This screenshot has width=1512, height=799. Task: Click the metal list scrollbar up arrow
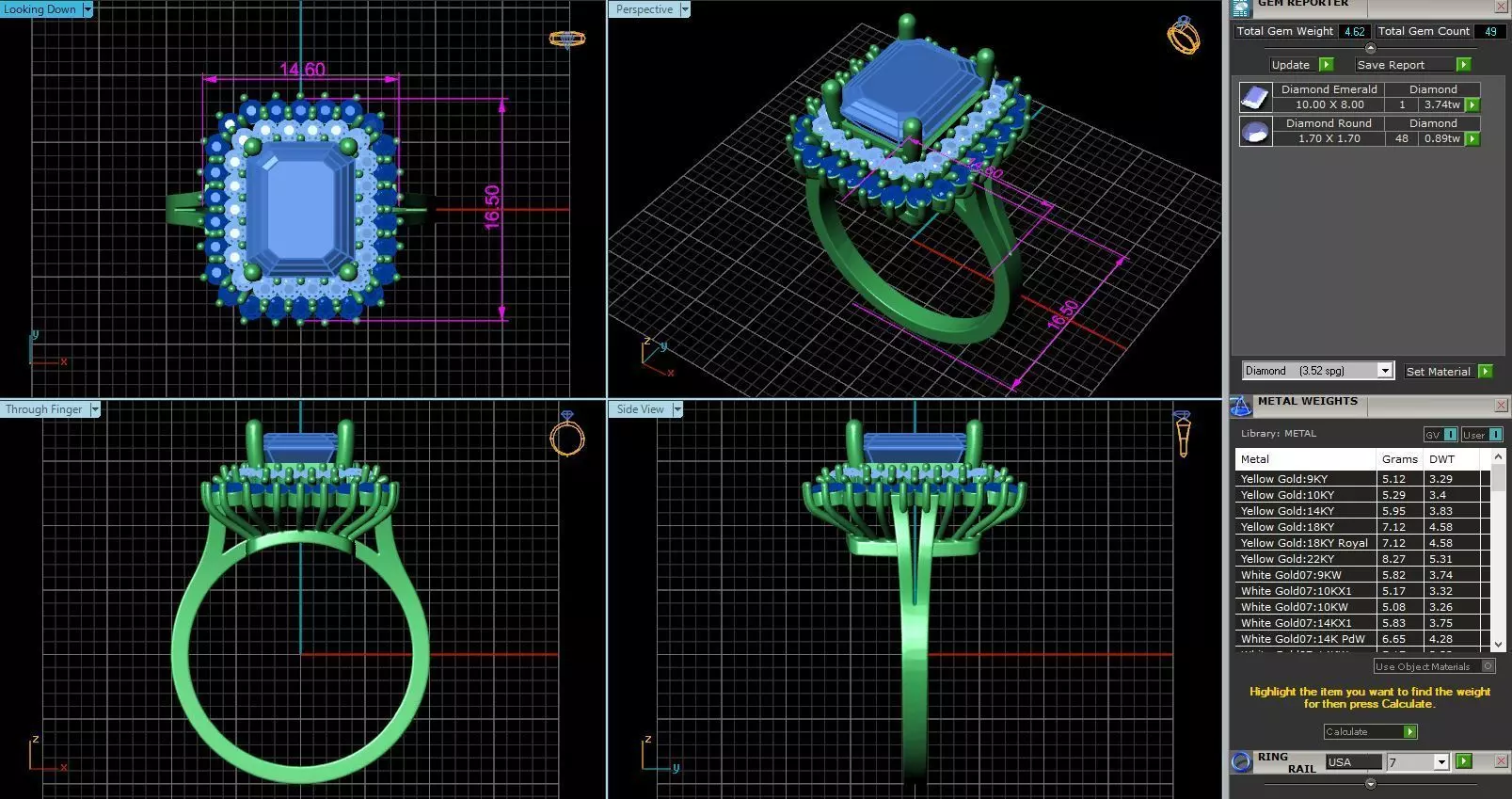pos(1498,455)
